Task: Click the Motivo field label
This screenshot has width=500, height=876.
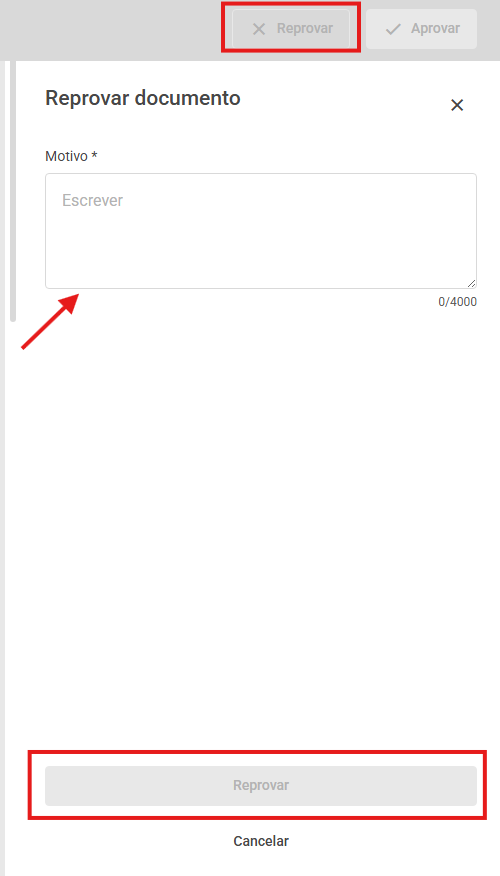Action: (x=66, y=156)
